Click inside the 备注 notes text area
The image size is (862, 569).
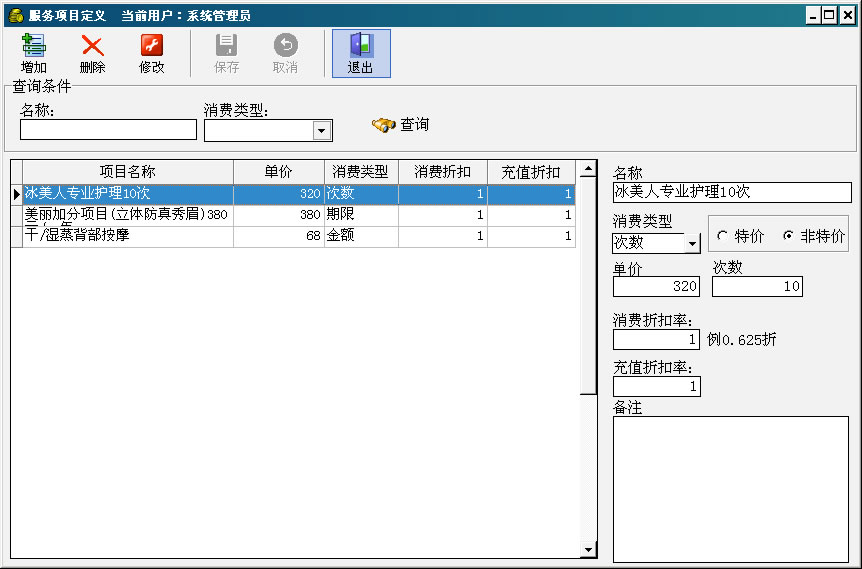click(x=731, y=489)
